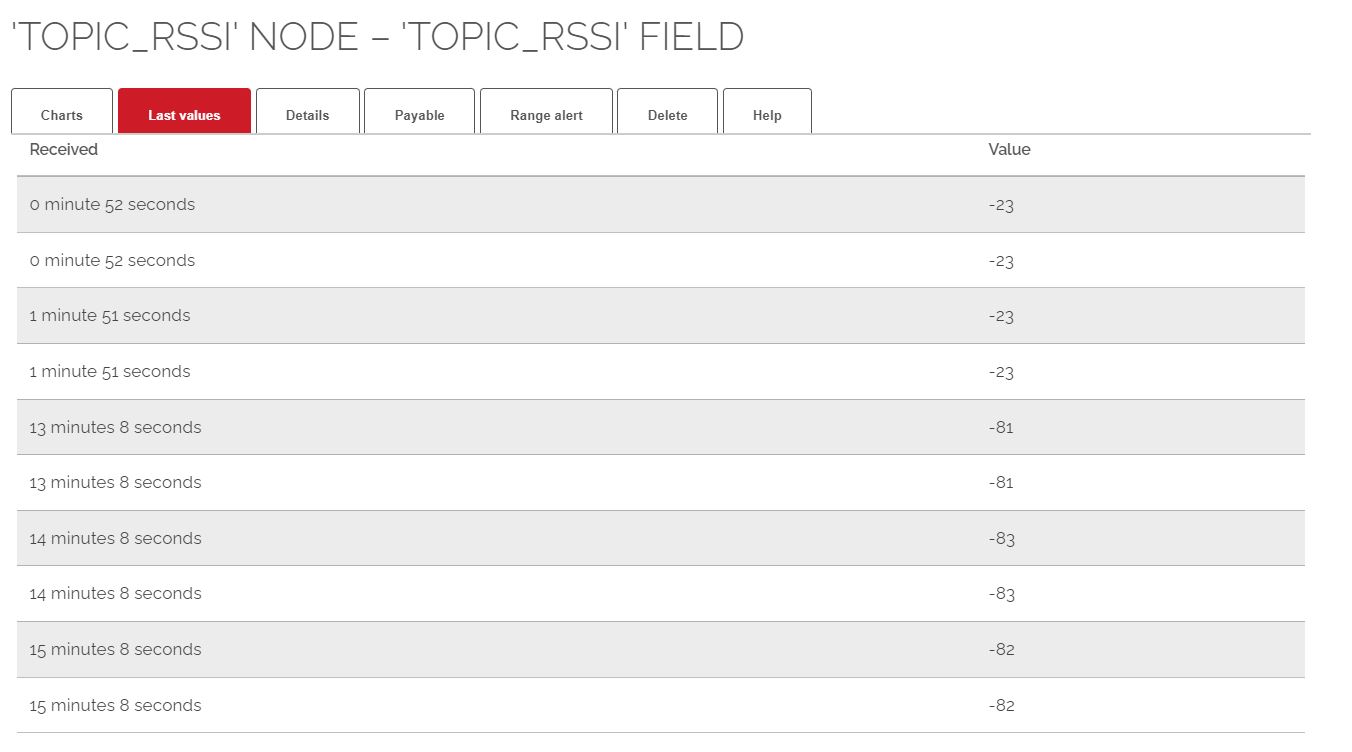
Task: Switch to the Details tab
Action: coord(307,115)
